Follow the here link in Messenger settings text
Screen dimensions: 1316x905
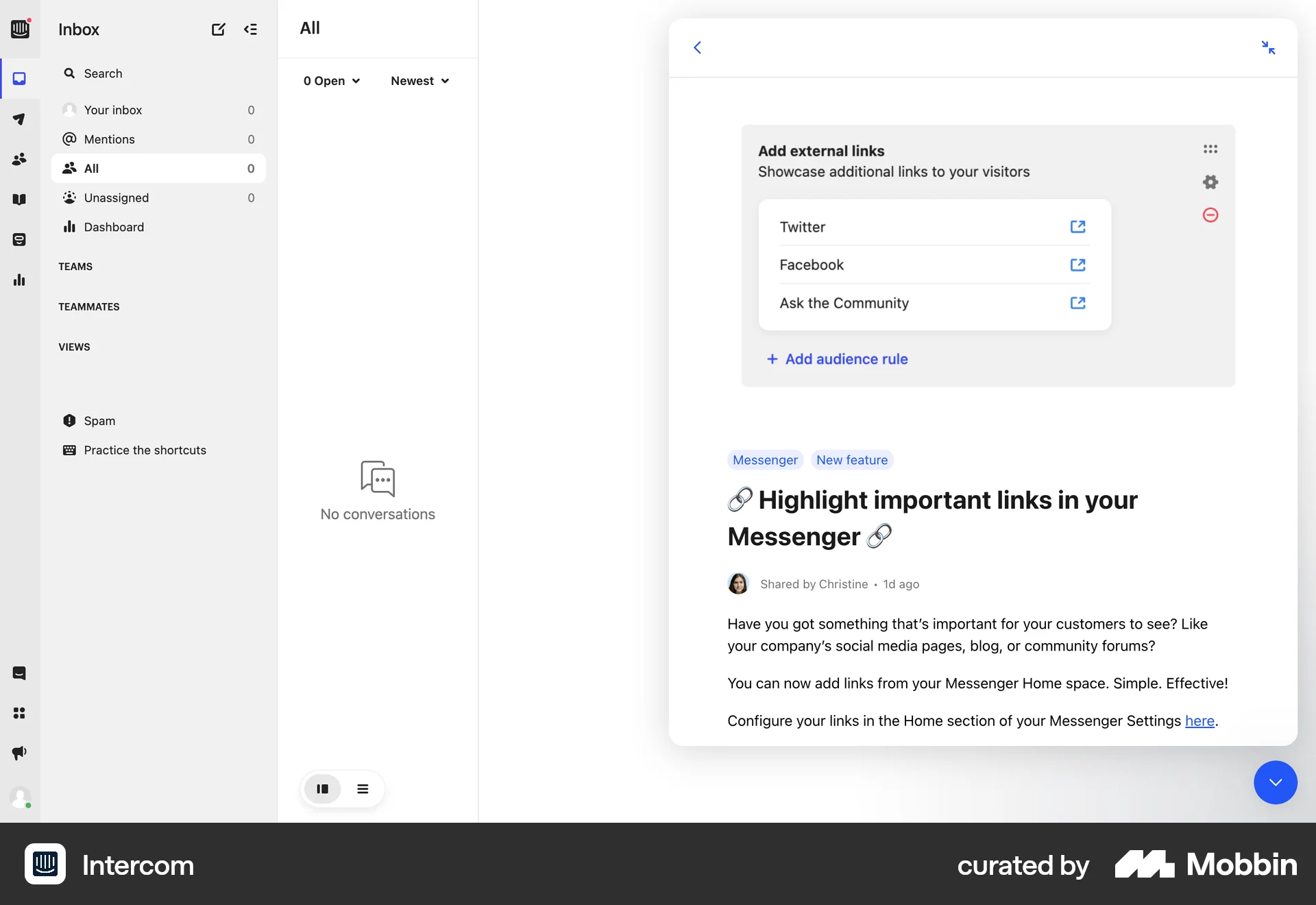coord(1199,721)
